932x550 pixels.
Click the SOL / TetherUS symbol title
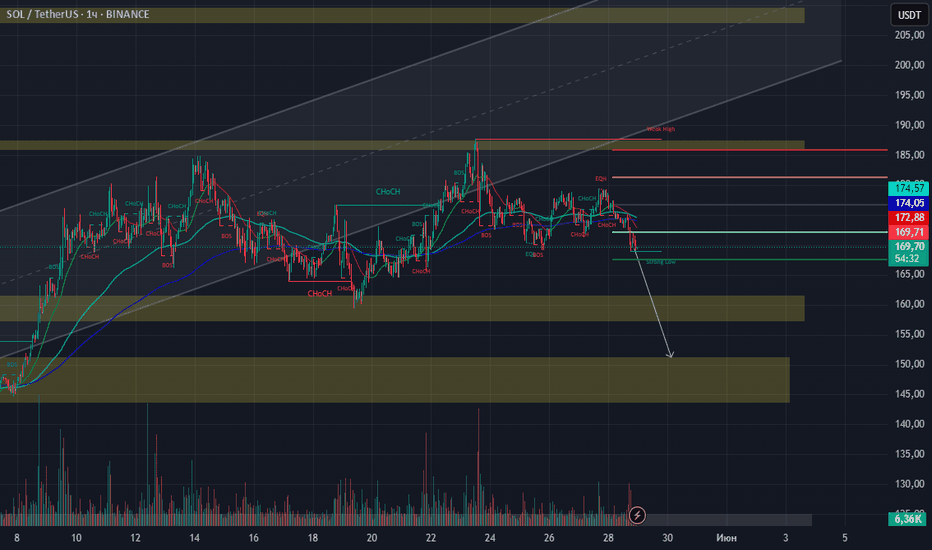[78, 14]
